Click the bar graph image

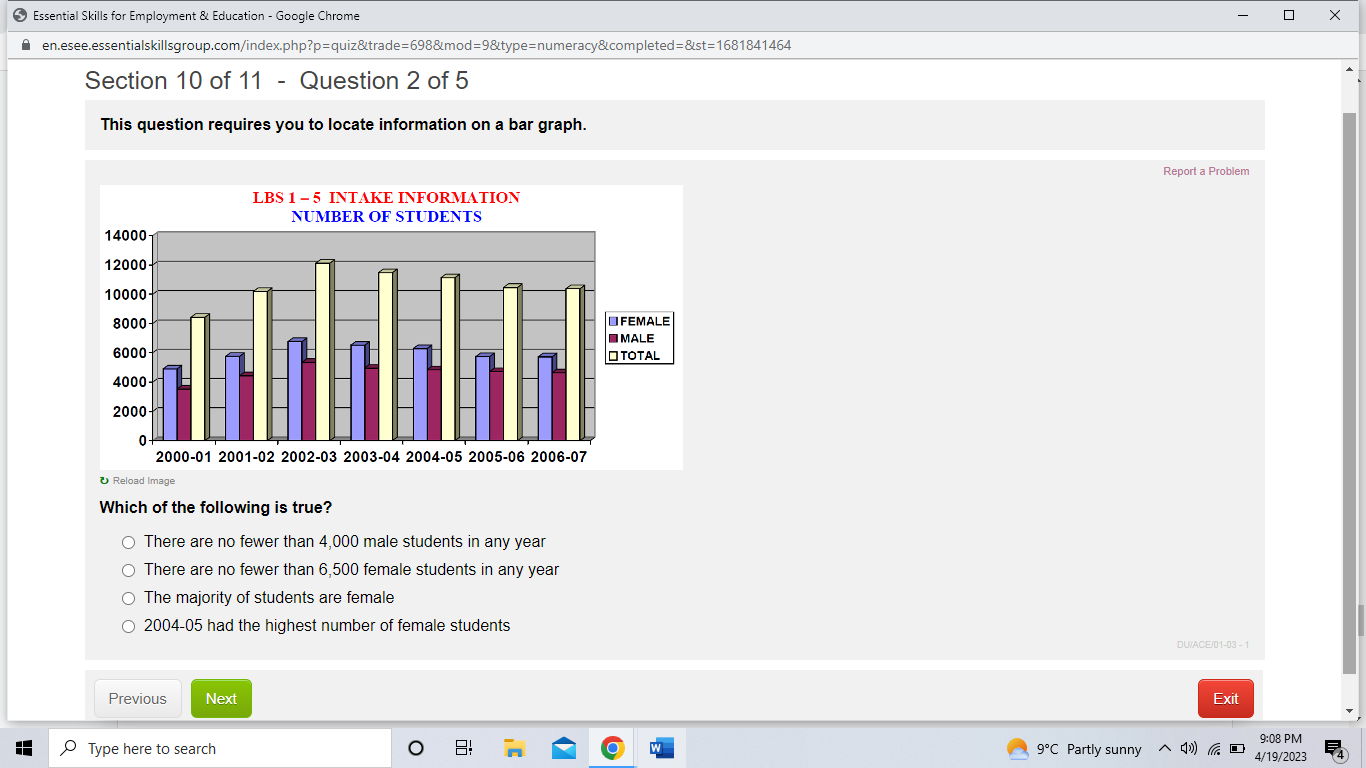pos(391,327)
